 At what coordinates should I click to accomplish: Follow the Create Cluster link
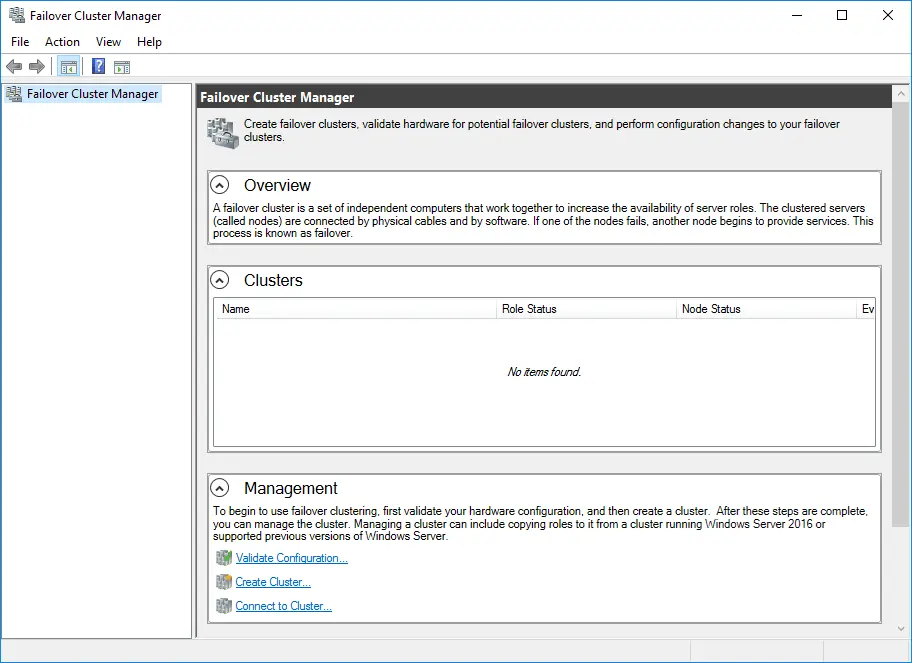[x=271, y=581]
